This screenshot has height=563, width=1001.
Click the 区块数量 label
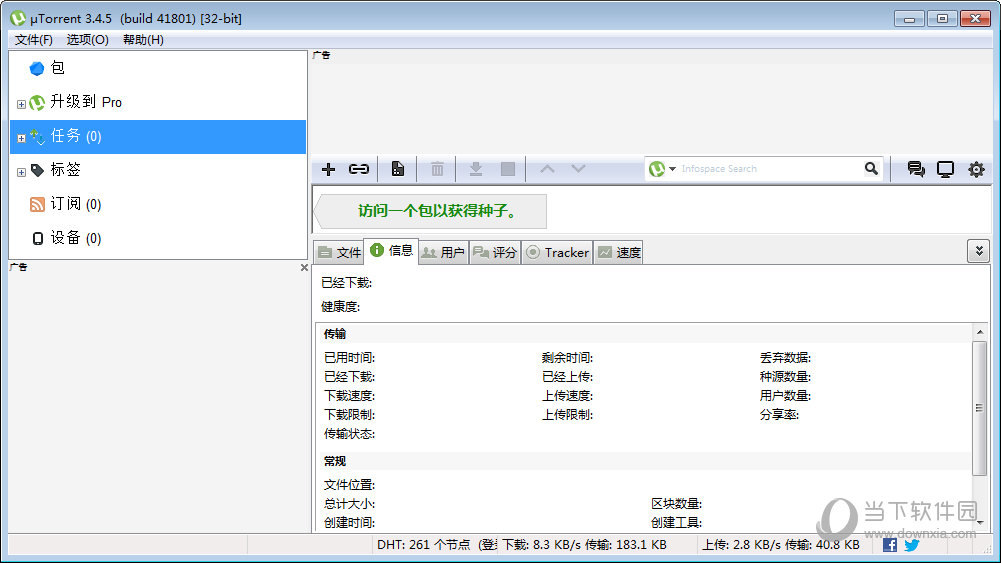coord(677,504)
